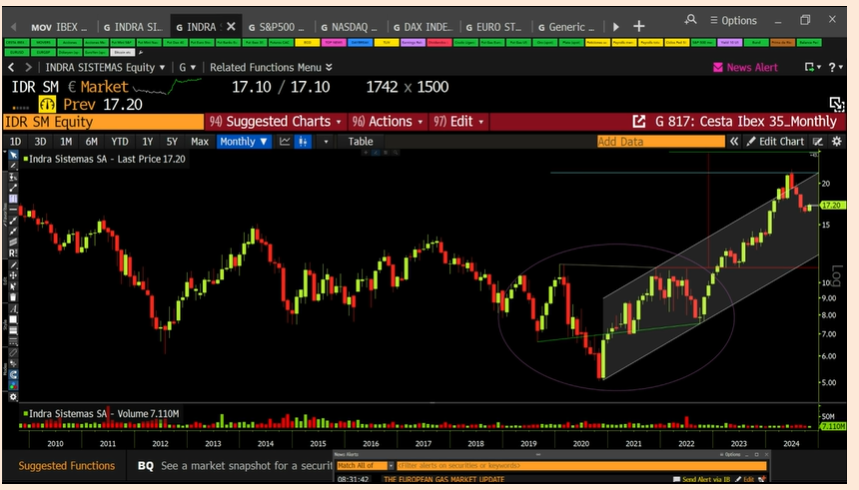The width and height of the screenshot is (859, 490).
Task: Choose the measure/percent change tool
Action: (x=13, y=176)
